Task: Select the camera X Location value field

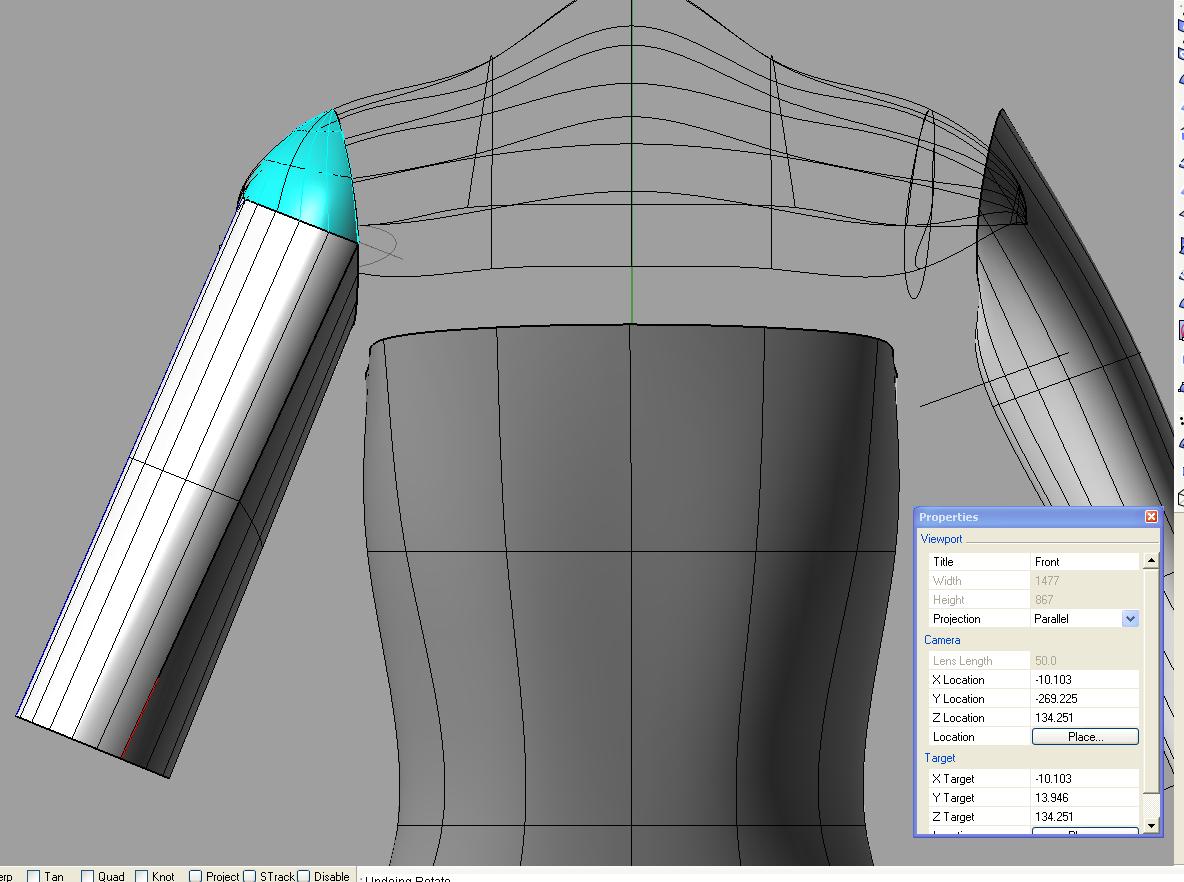Action: point(1084,680)
